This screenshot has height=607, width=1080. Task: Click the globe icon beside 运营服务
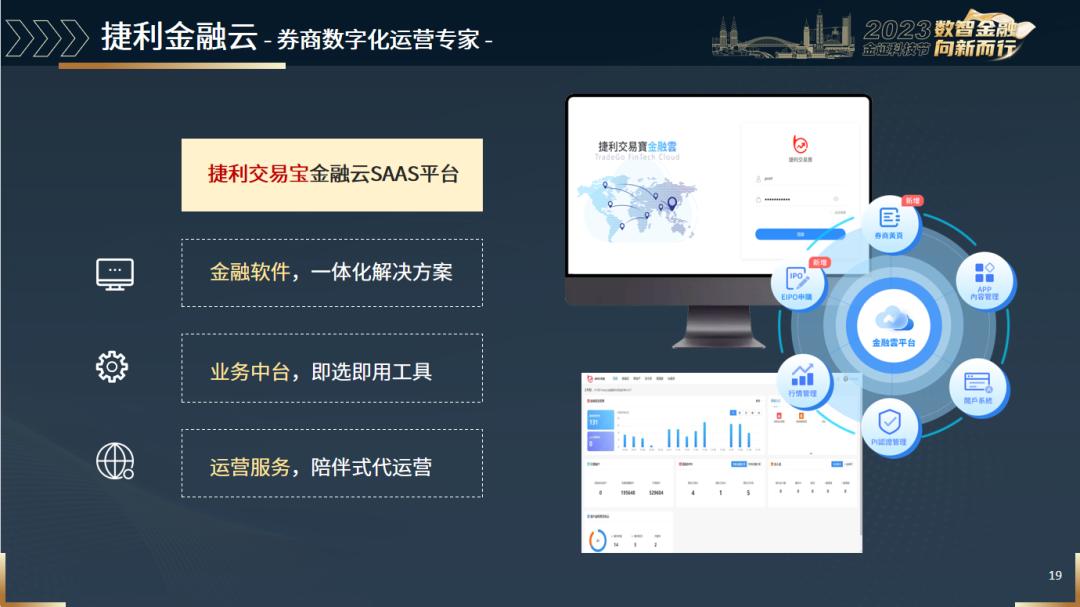[113, 461]
